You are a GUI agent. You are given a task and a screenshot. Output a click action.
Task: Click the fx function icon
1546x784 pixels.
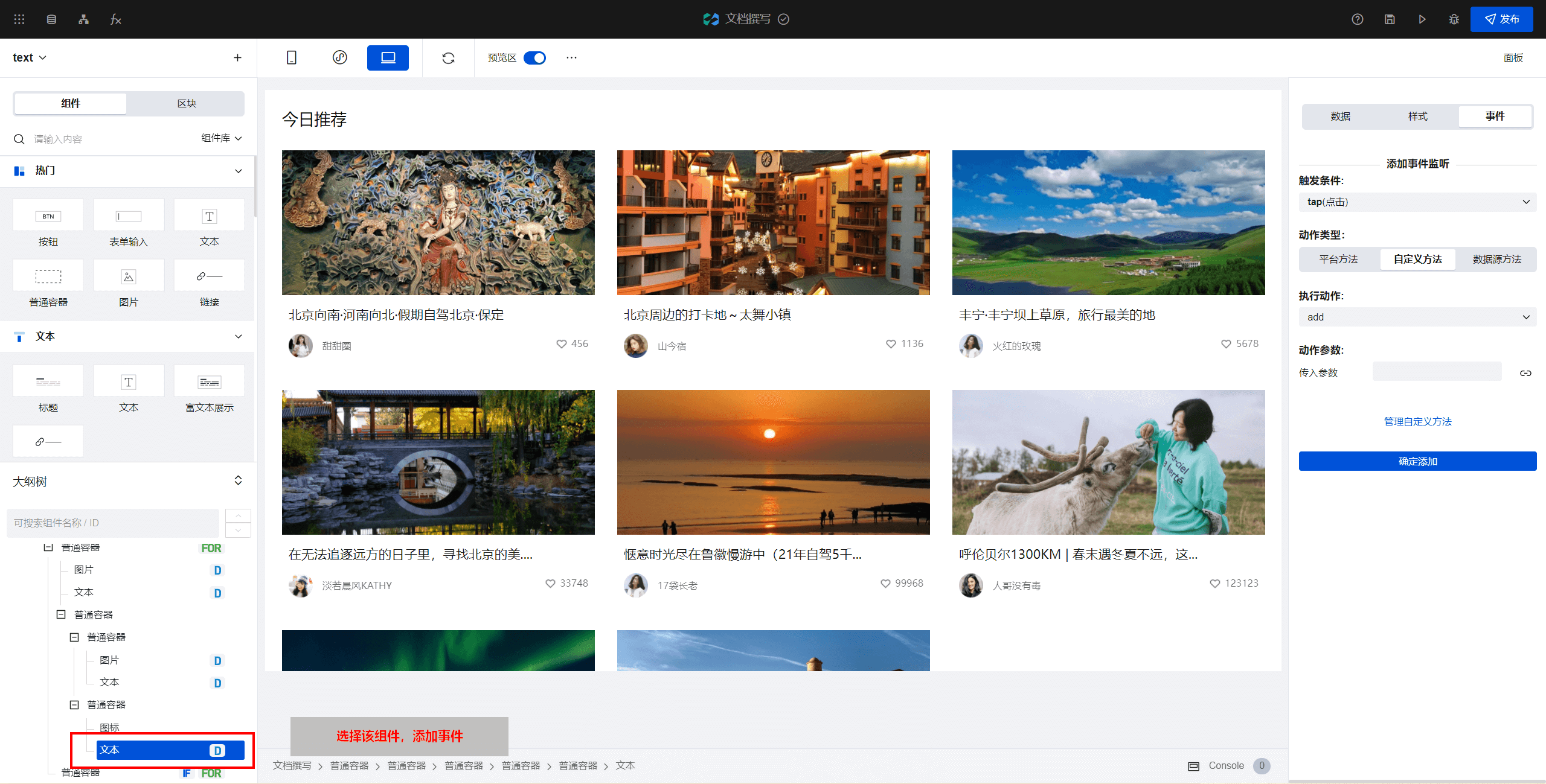[x=115, y=19]
